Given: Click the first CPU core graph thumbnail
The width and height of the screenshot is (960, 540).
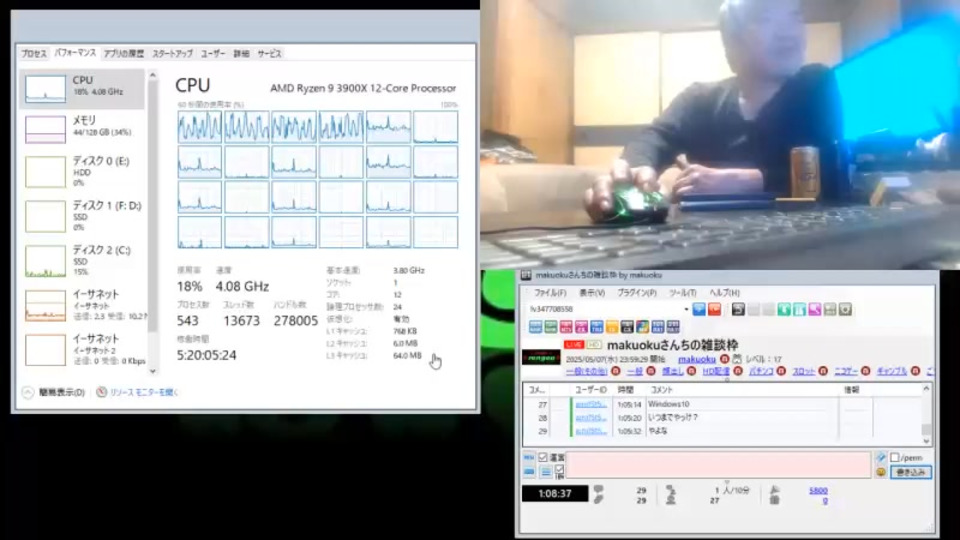Looking at the screenshot, I should 200,127.
